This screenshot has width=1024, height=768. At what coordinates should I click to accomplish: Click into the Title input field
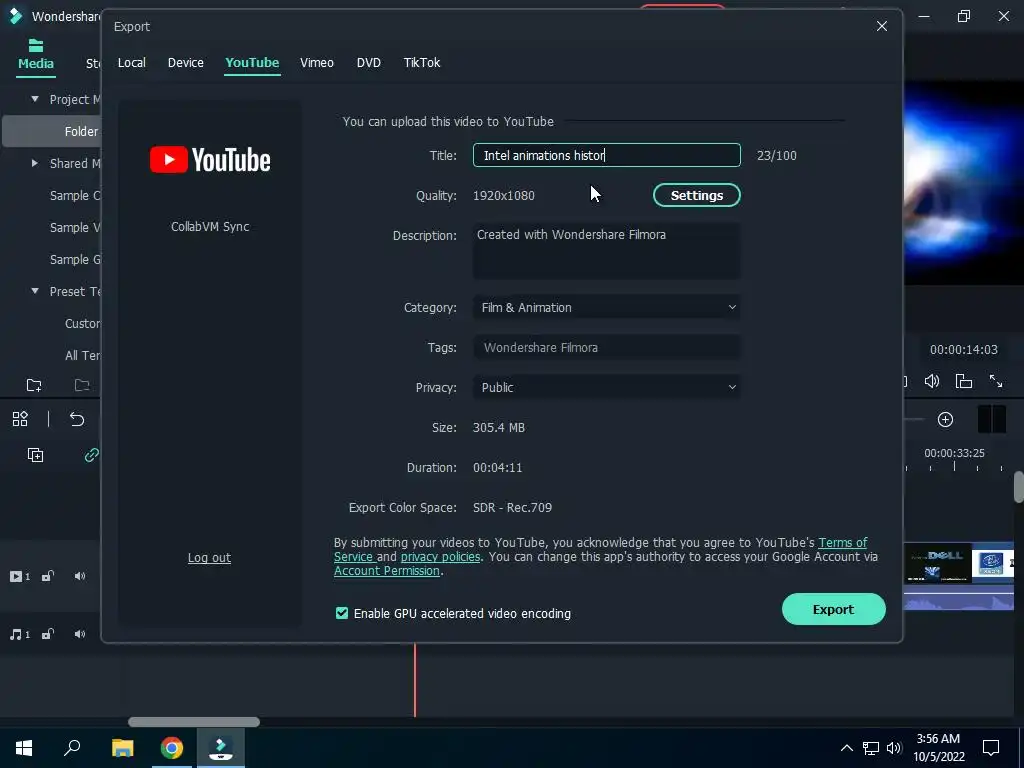(x=607, y=155)
